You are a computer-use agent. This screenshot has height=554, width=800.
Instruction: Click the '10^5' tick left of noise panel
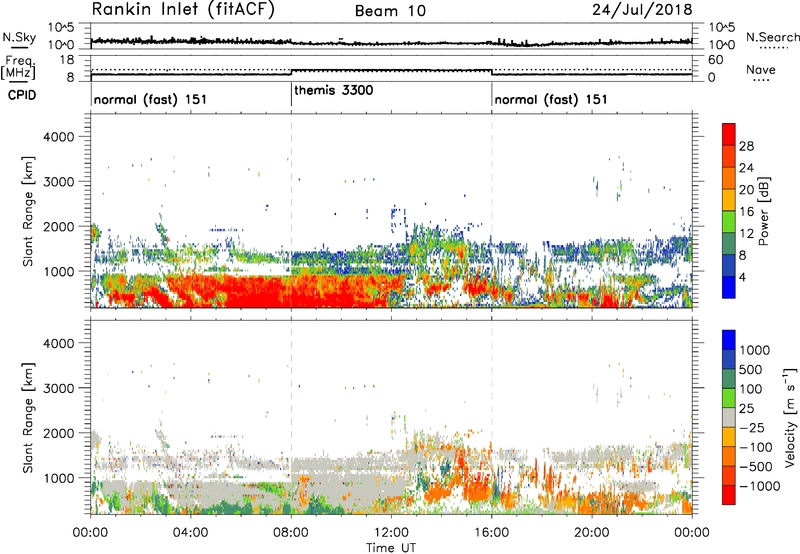61,28
